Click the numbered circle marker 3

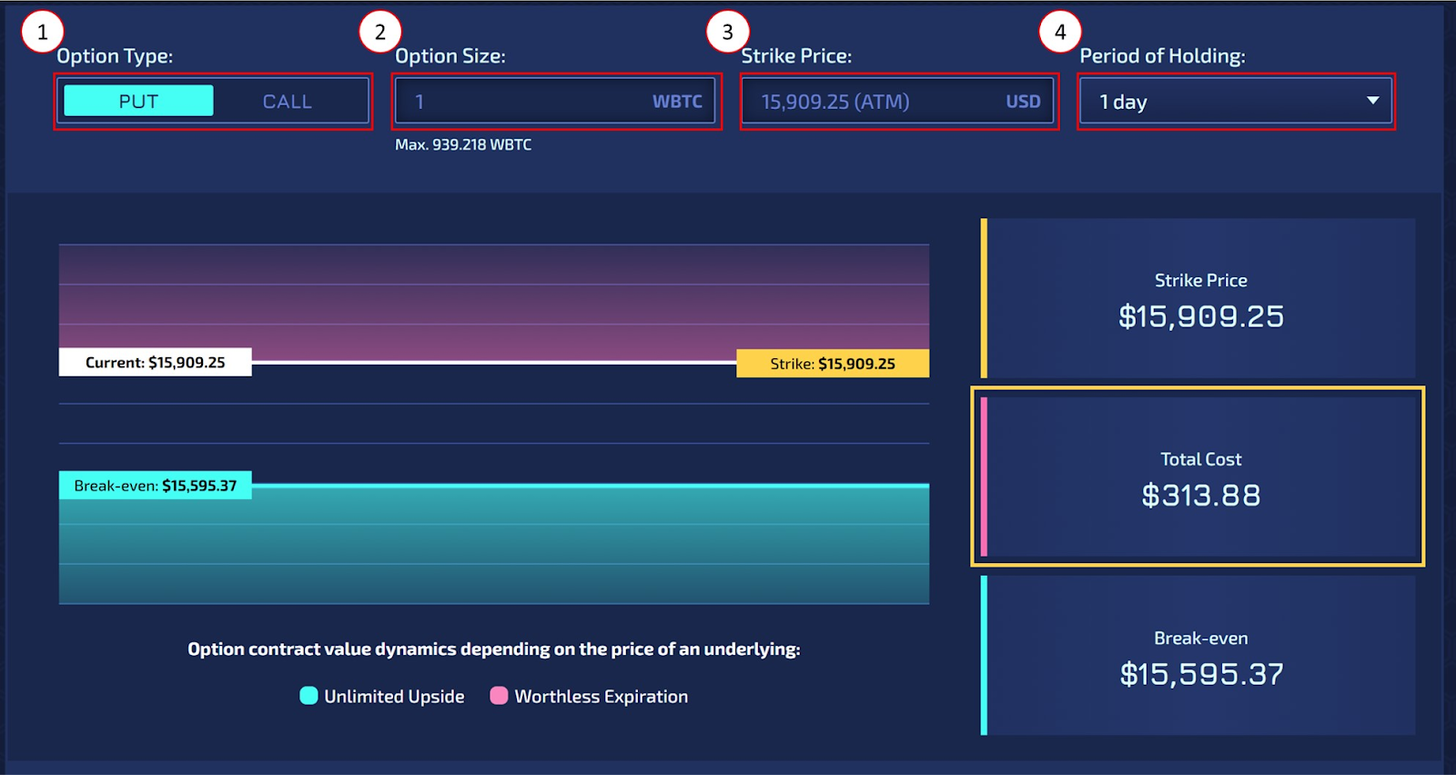(727, 32)
